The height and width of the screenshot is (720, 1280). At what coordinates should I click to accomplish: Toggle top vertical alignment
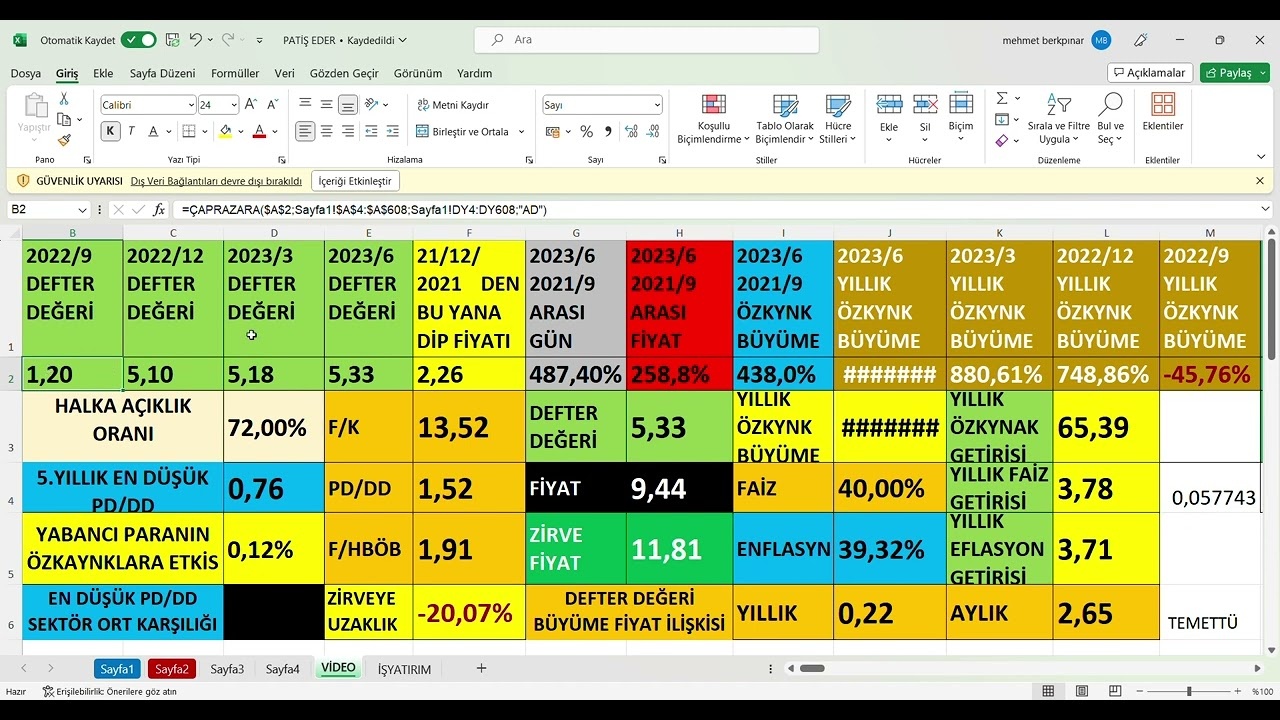click(305, 104)
